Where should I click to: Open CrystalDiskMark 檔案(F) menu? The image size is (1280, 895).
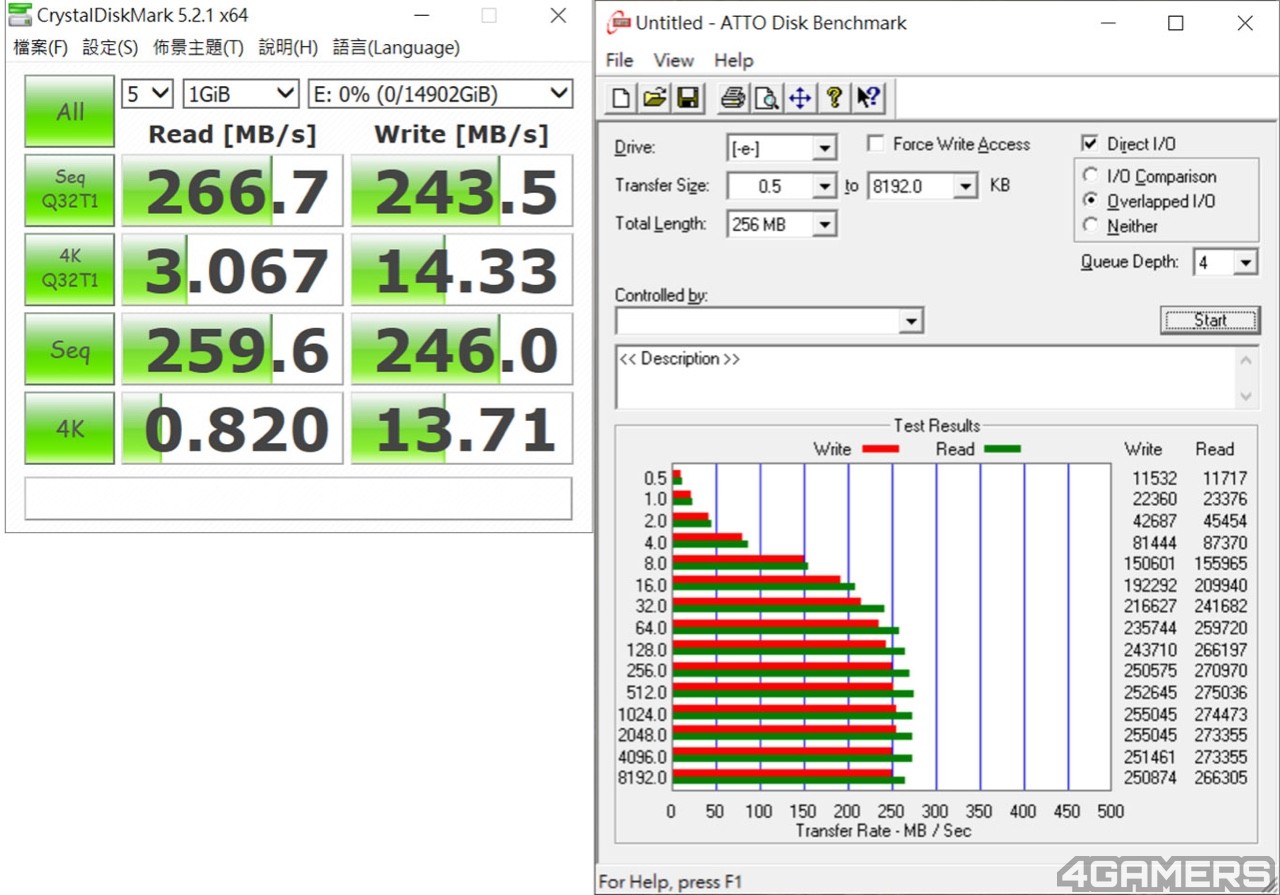(41, 48)
